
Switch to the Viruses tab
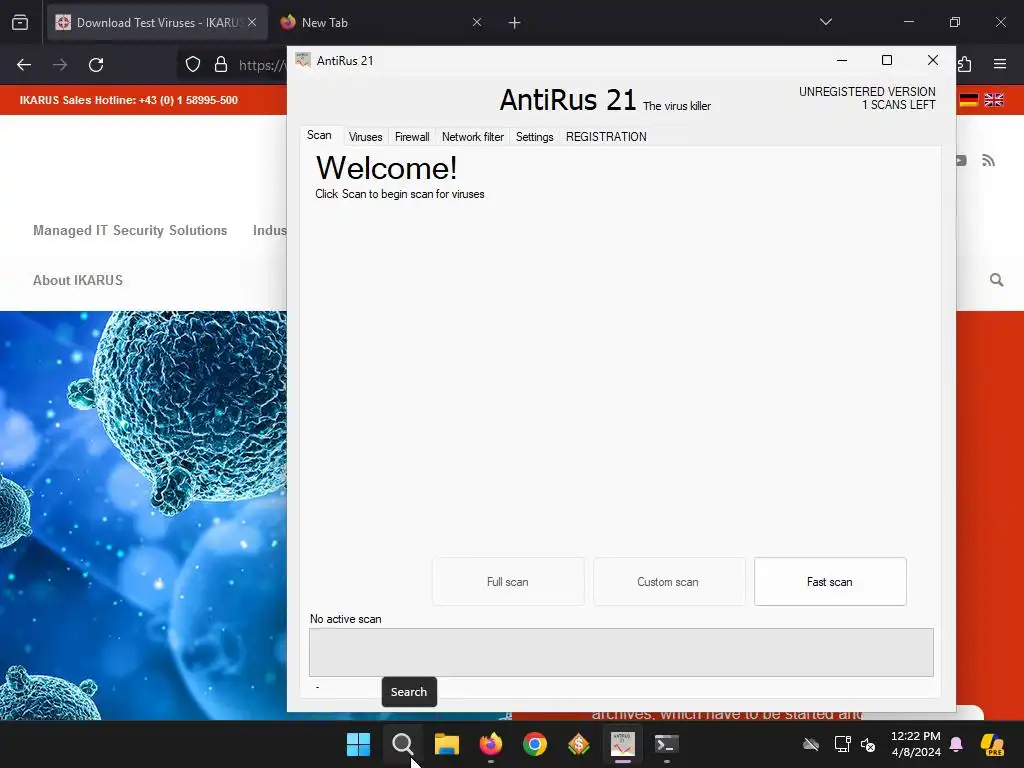click(365, 136)
